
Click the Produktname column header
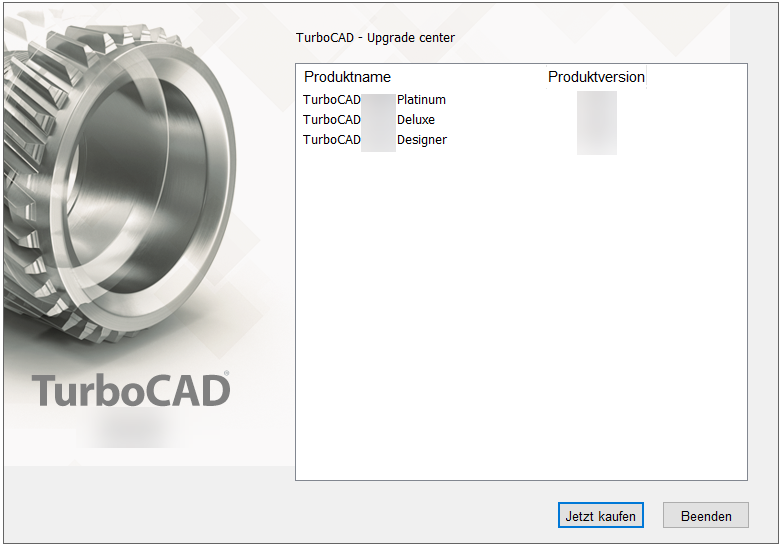pos(347,77)
